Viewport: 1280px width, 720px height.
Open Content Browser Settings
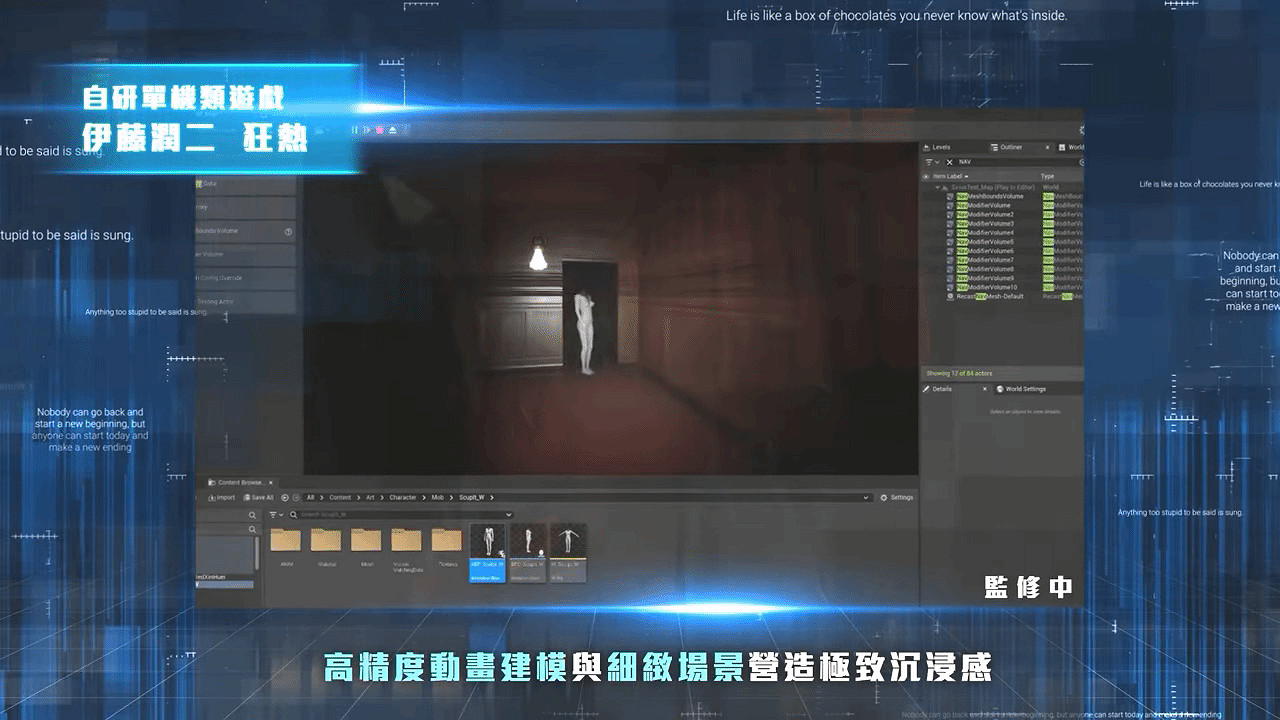(x=897, y=497)
